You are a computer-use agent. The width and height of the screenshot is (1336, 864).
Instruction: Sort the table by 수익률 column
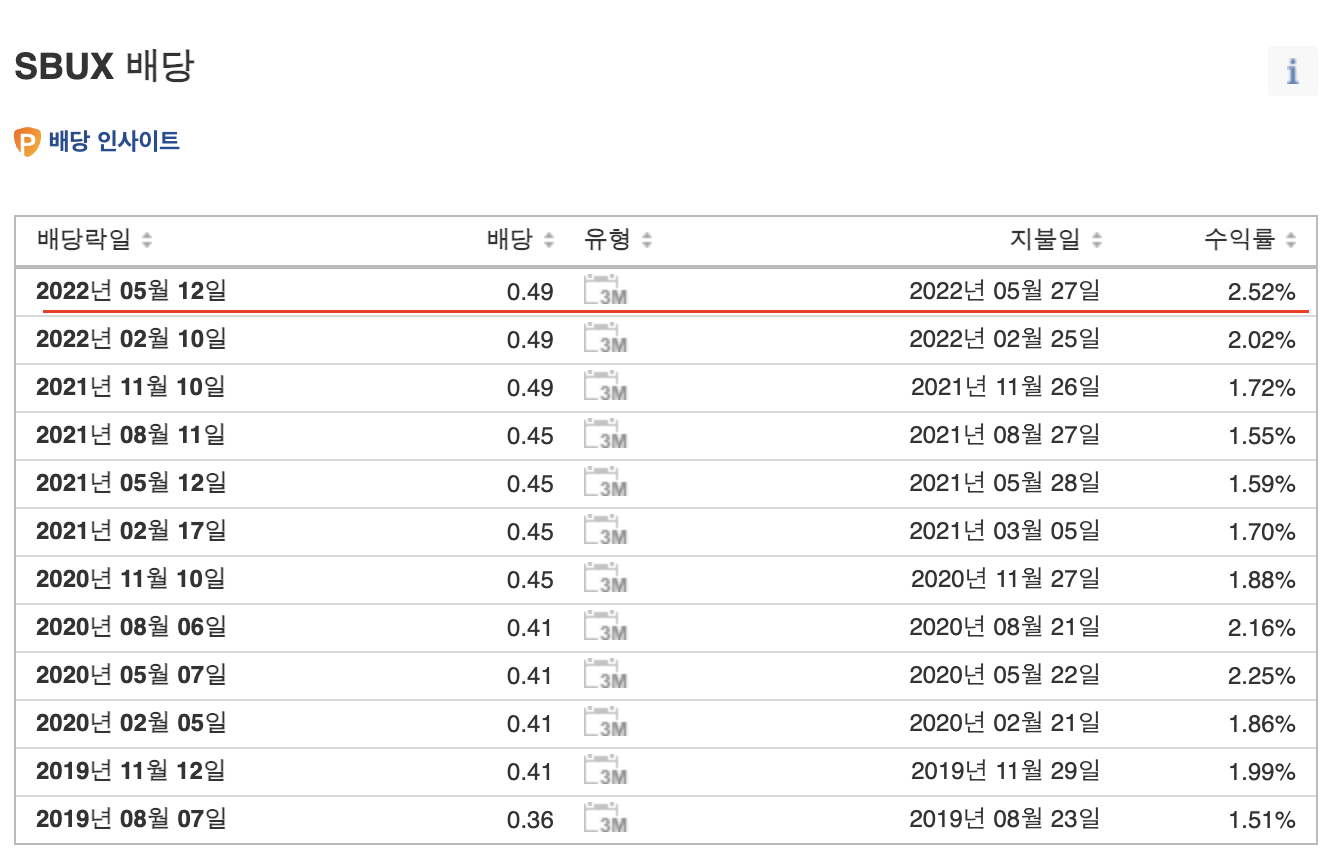tap(1250, 240)
